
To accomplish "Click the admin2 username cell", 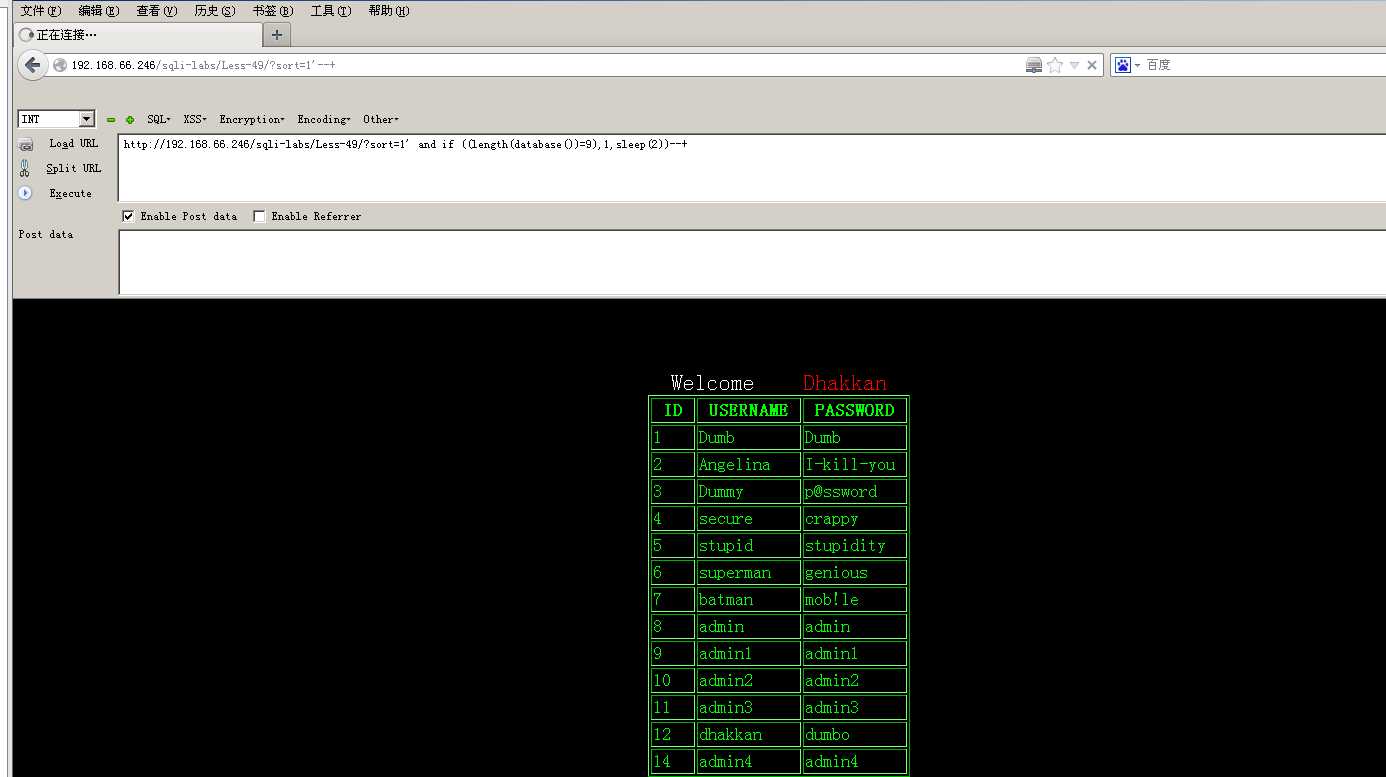I will click(749, 681).
